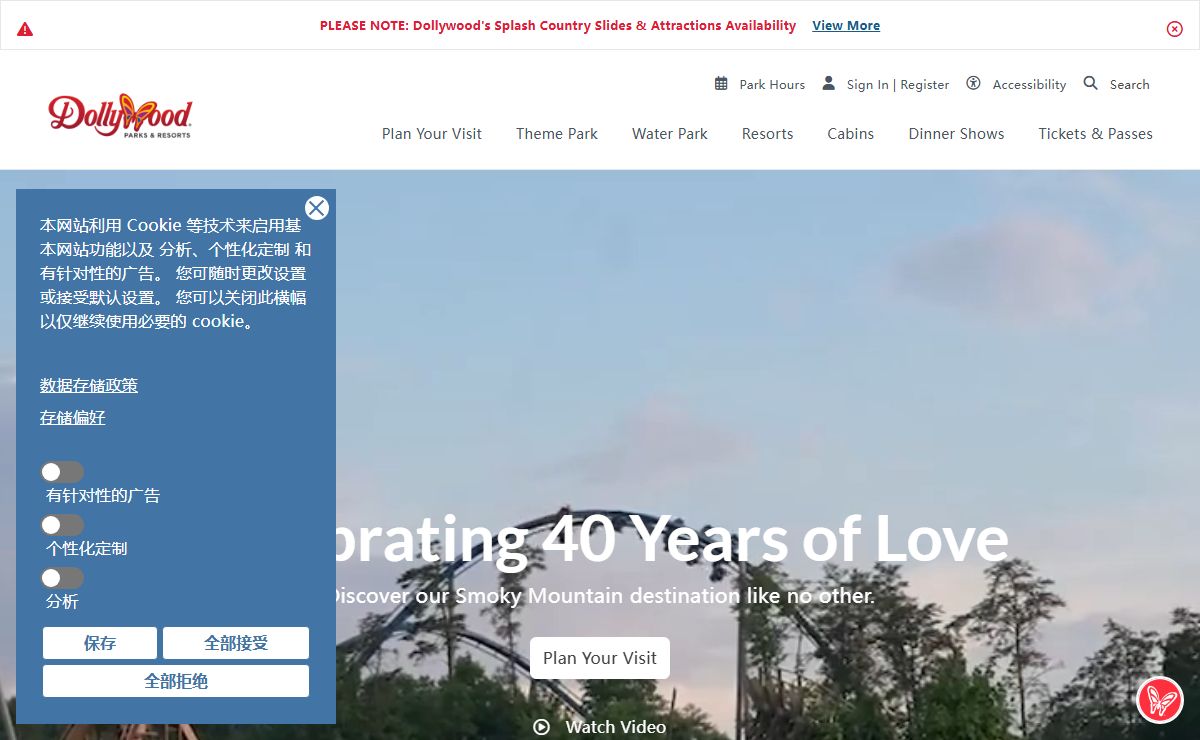Open Search text link
This screenshot has height=740, width=1200.
tap(1130, 85)
